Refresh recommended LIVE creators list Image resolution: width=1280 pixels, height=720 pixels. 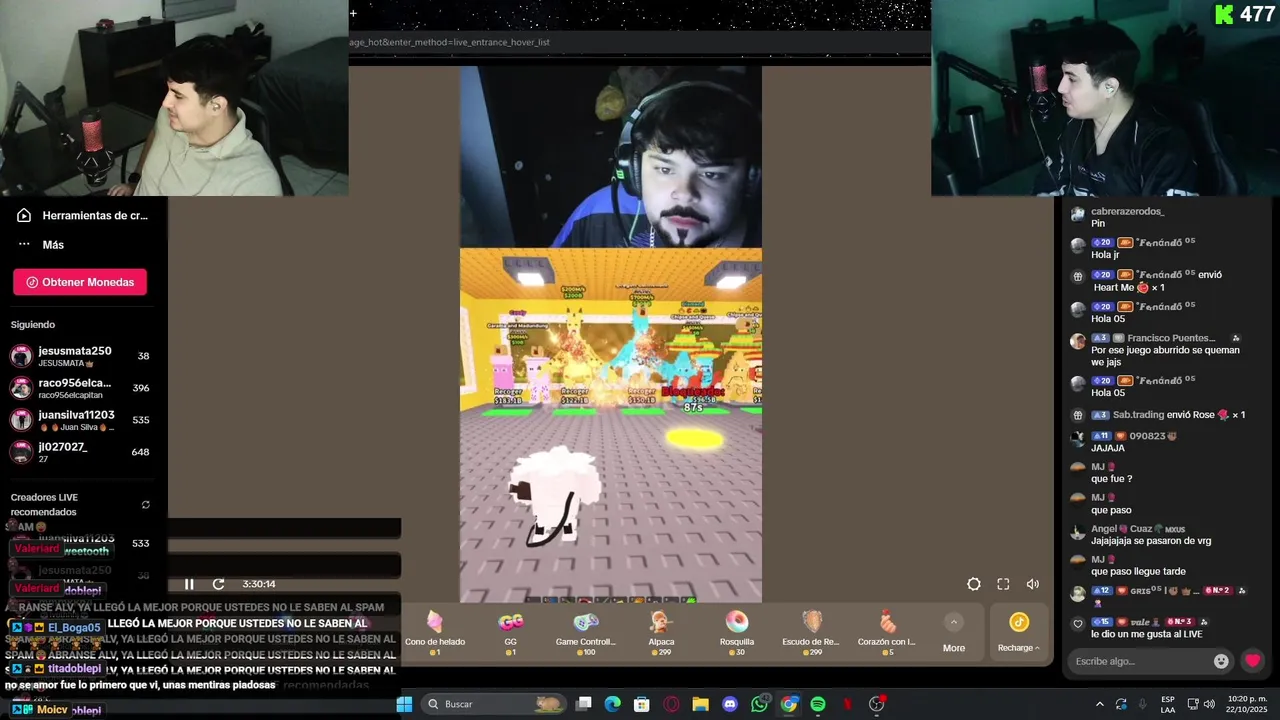pos(146,505)
